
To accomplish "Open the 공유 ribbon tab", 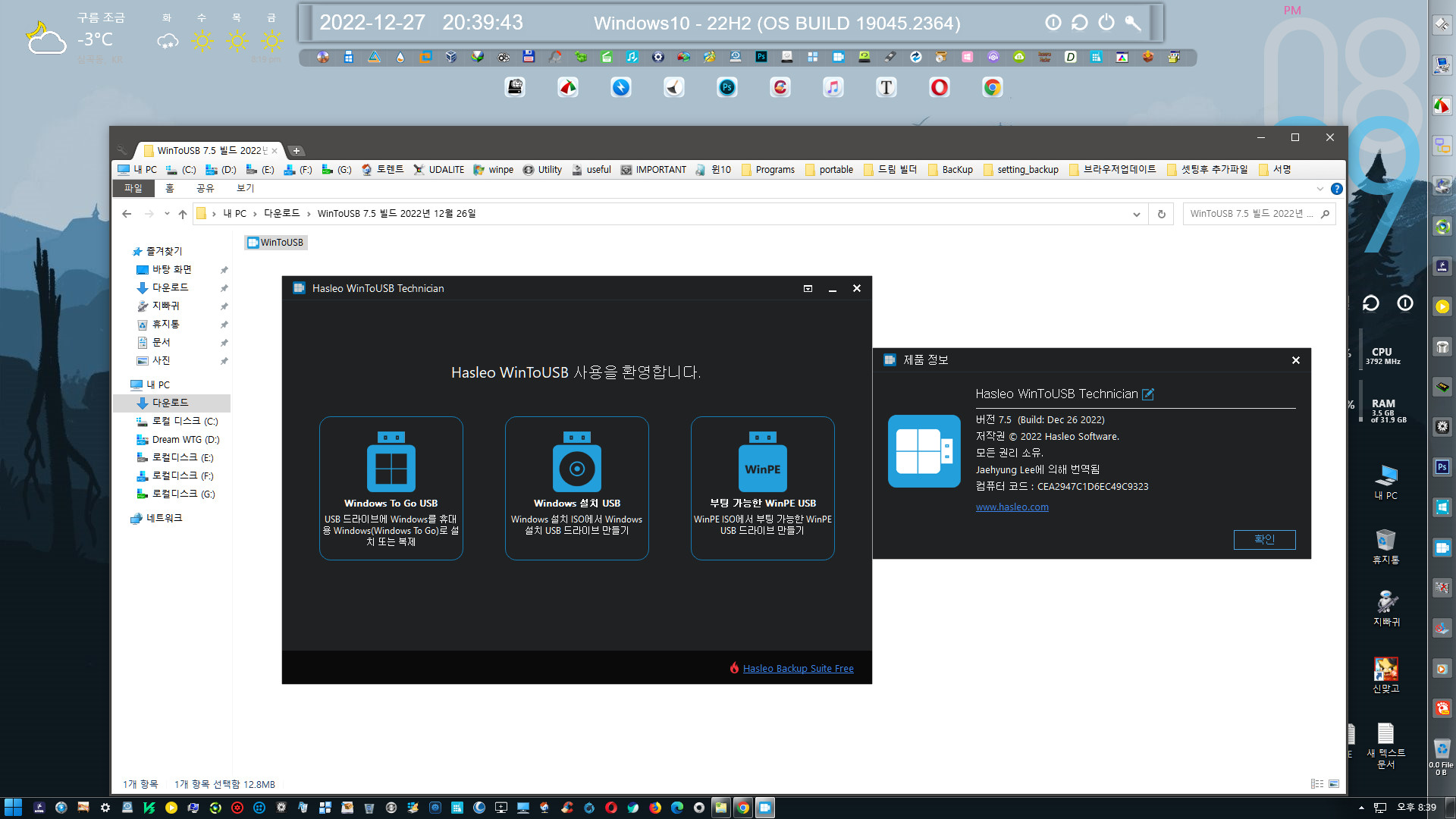I will click(x=206, y=188).
